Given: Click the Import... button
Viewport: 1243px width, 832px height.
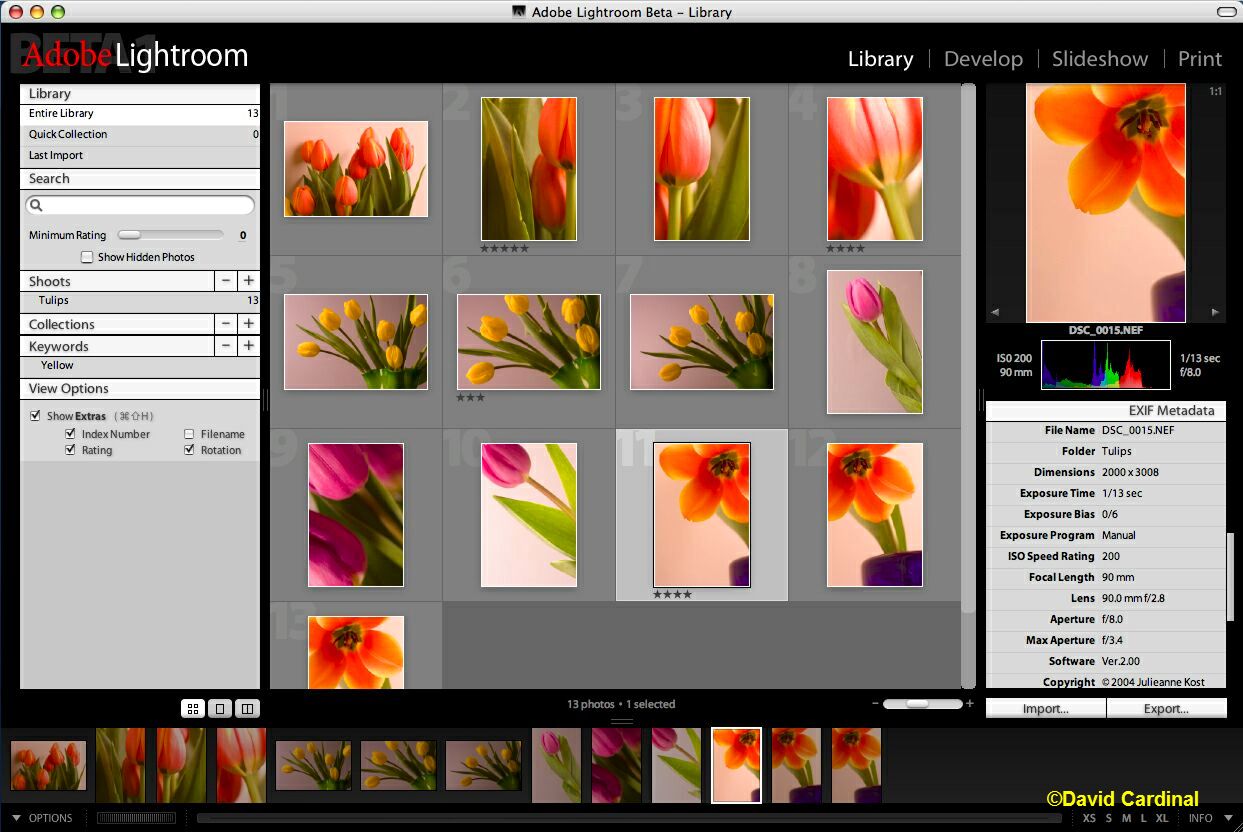Looking at the screenshot, I should (1046, 709).
